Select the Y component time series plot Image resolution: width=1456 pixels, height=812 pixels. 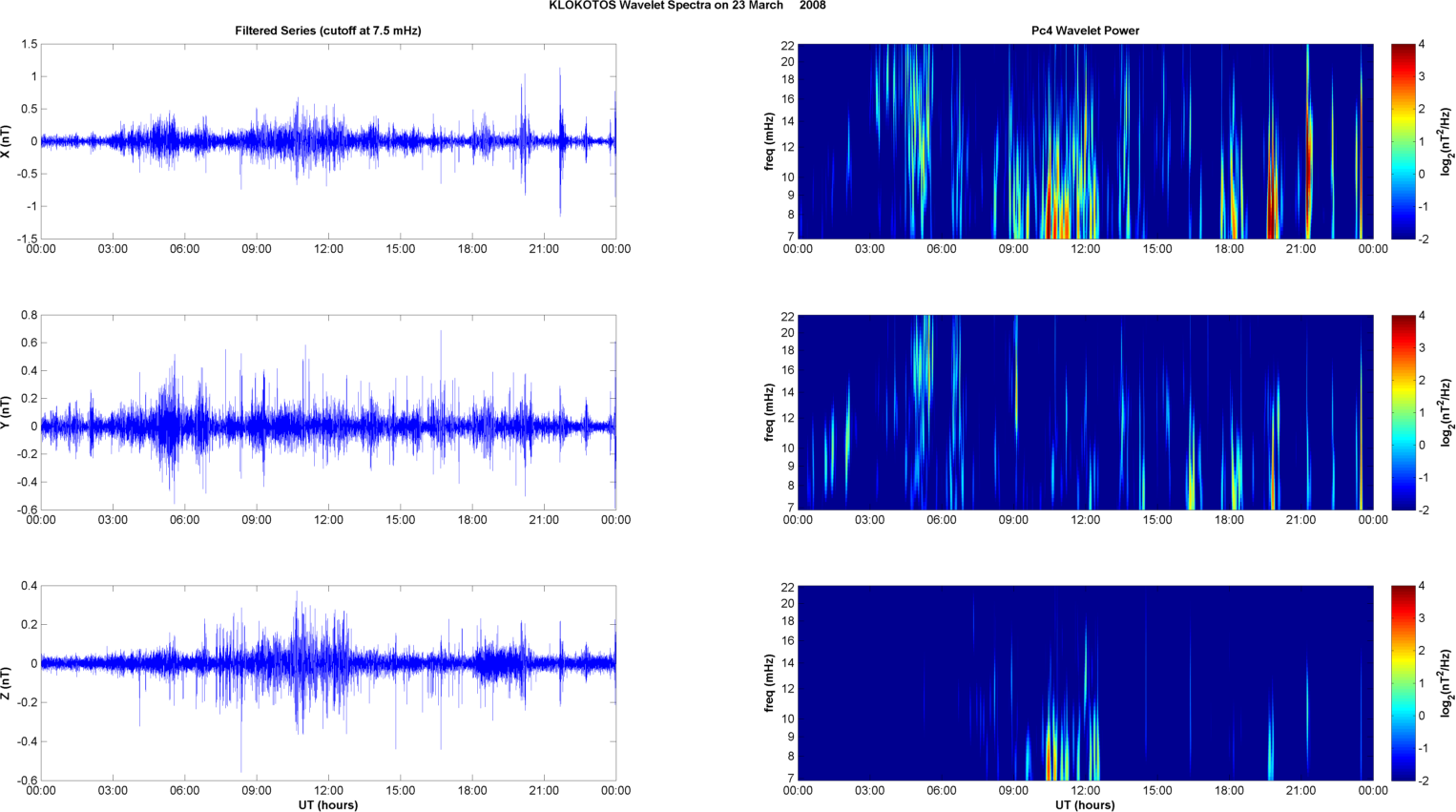[328, 412]
